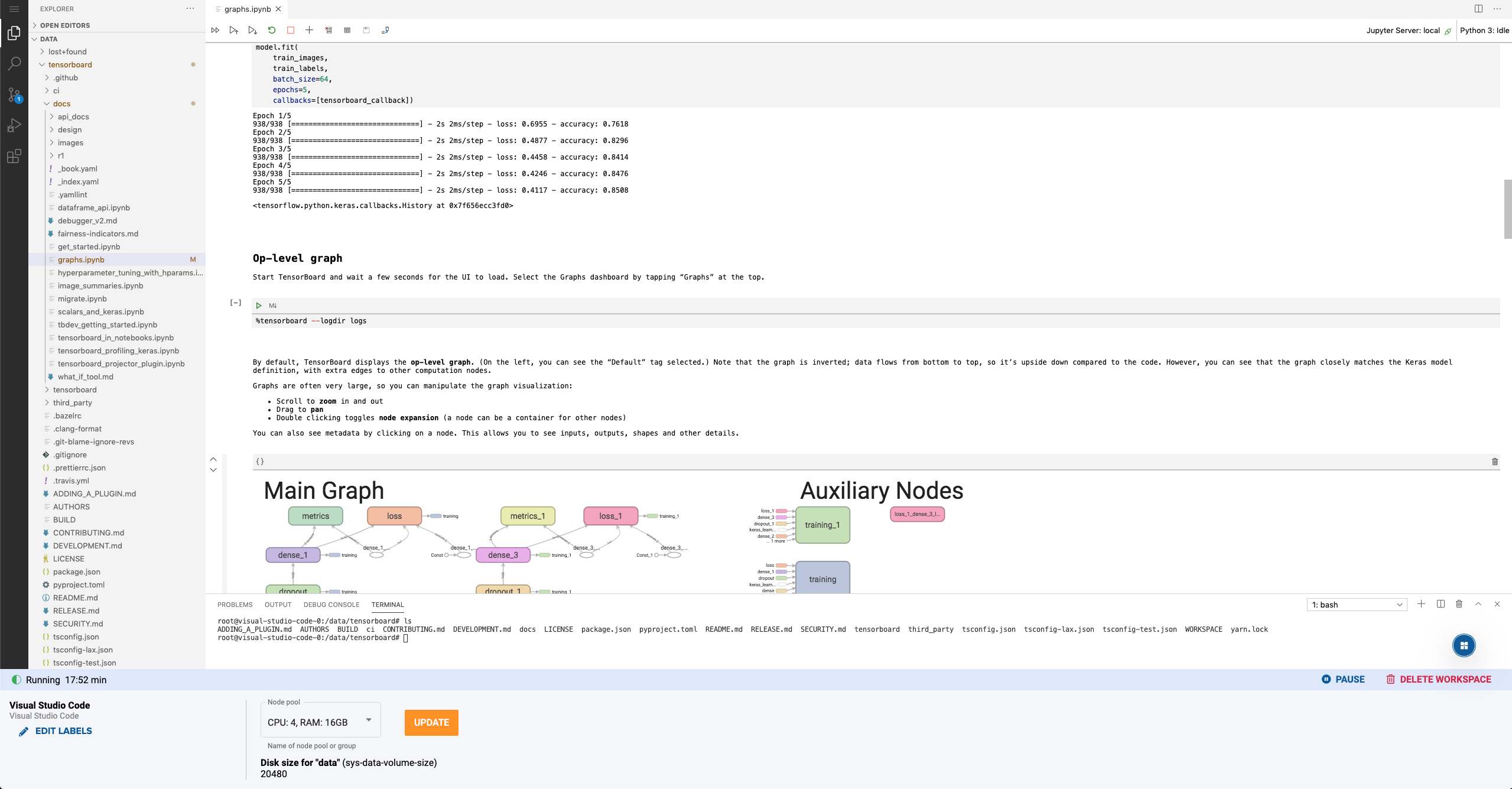Screen dimensions: 1512x789
Task: Restart the Jupyter kernel
Action: pyautogui.click(x=272, y=30)
